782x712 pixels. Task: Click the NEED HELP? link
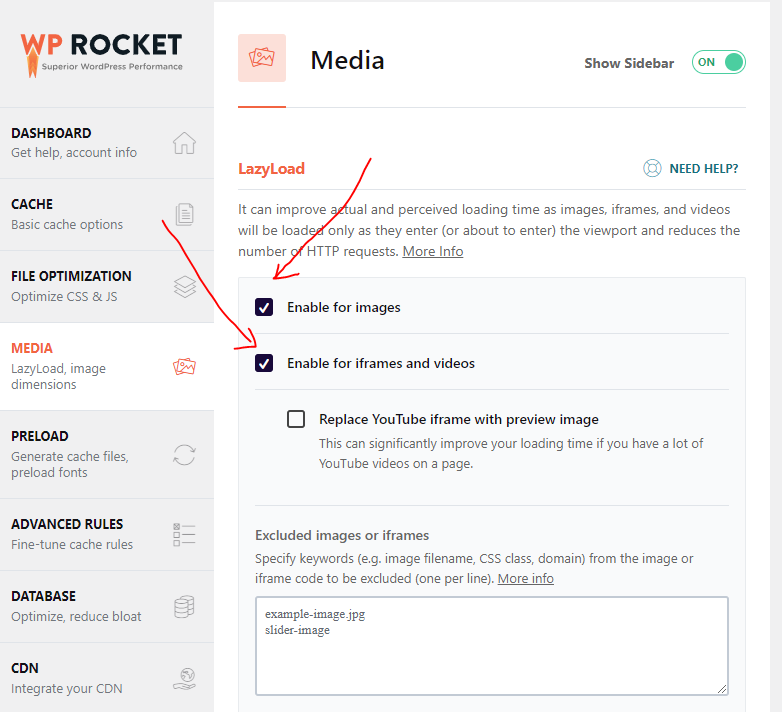[704, 169]
